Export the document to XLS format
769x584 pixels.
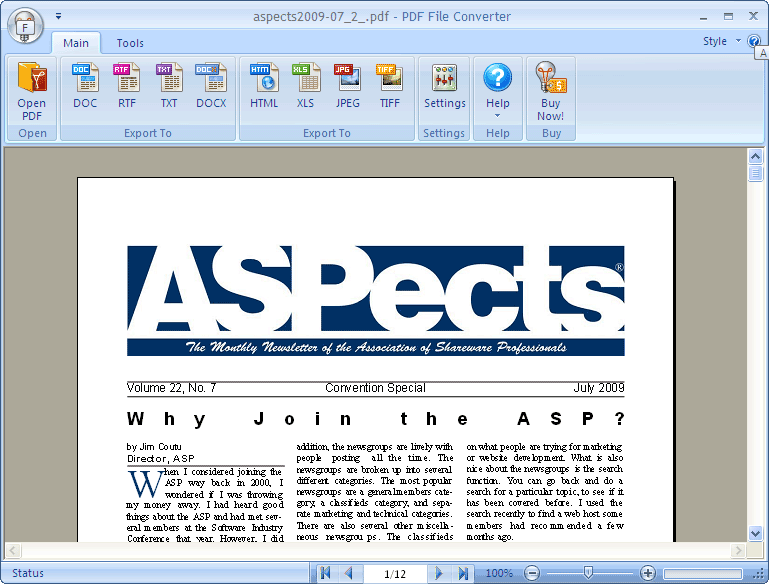(305, 85)
